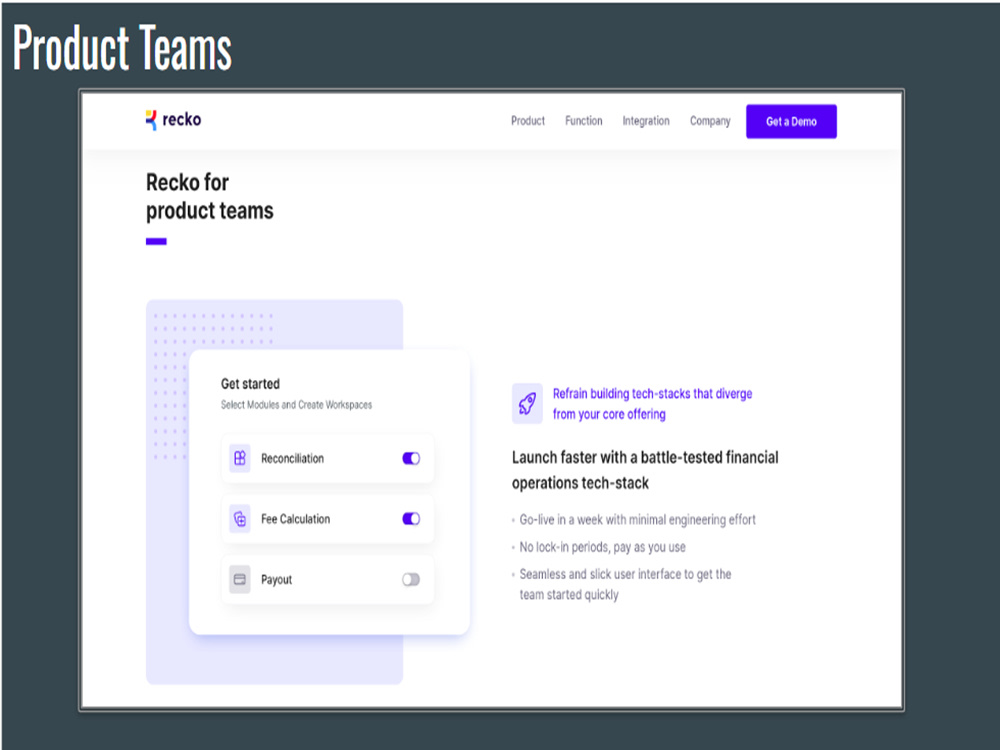Click the 'Recko for product teams' heading
Screen dimensions: 1000x750
(209, 196)
